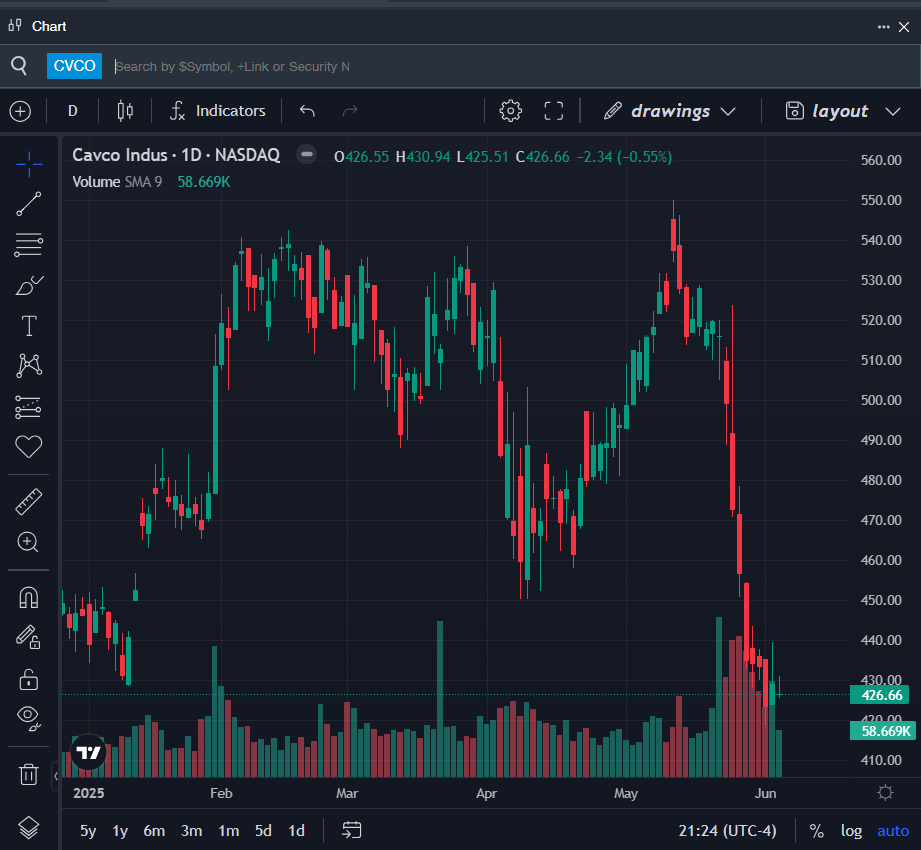The height and width of the screenshot is (850, 921).
Task: Open the favorites heart icon
Action: 29,446
